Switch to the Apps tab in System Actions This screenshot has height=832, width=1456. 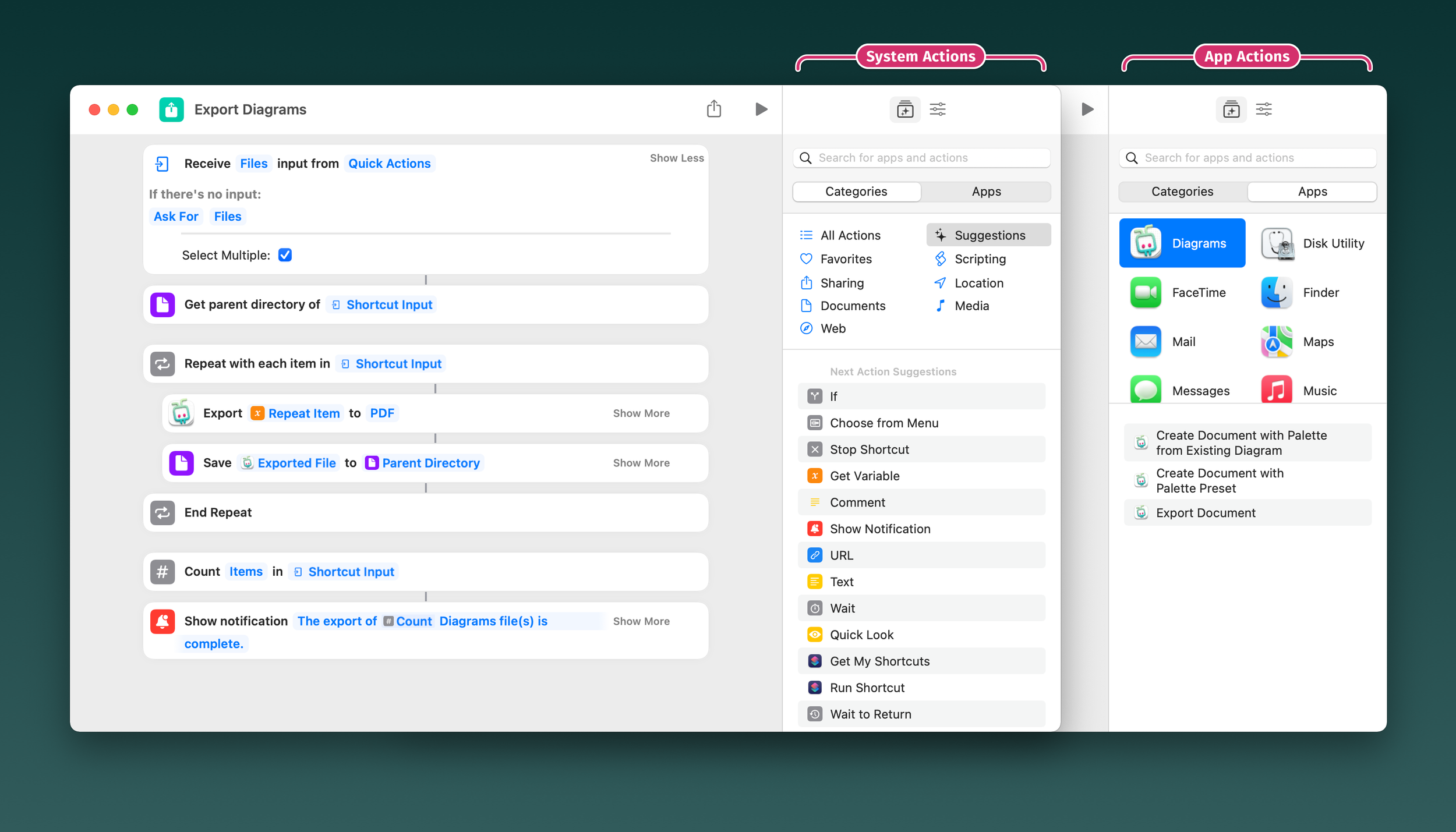(x=985, y=192)
